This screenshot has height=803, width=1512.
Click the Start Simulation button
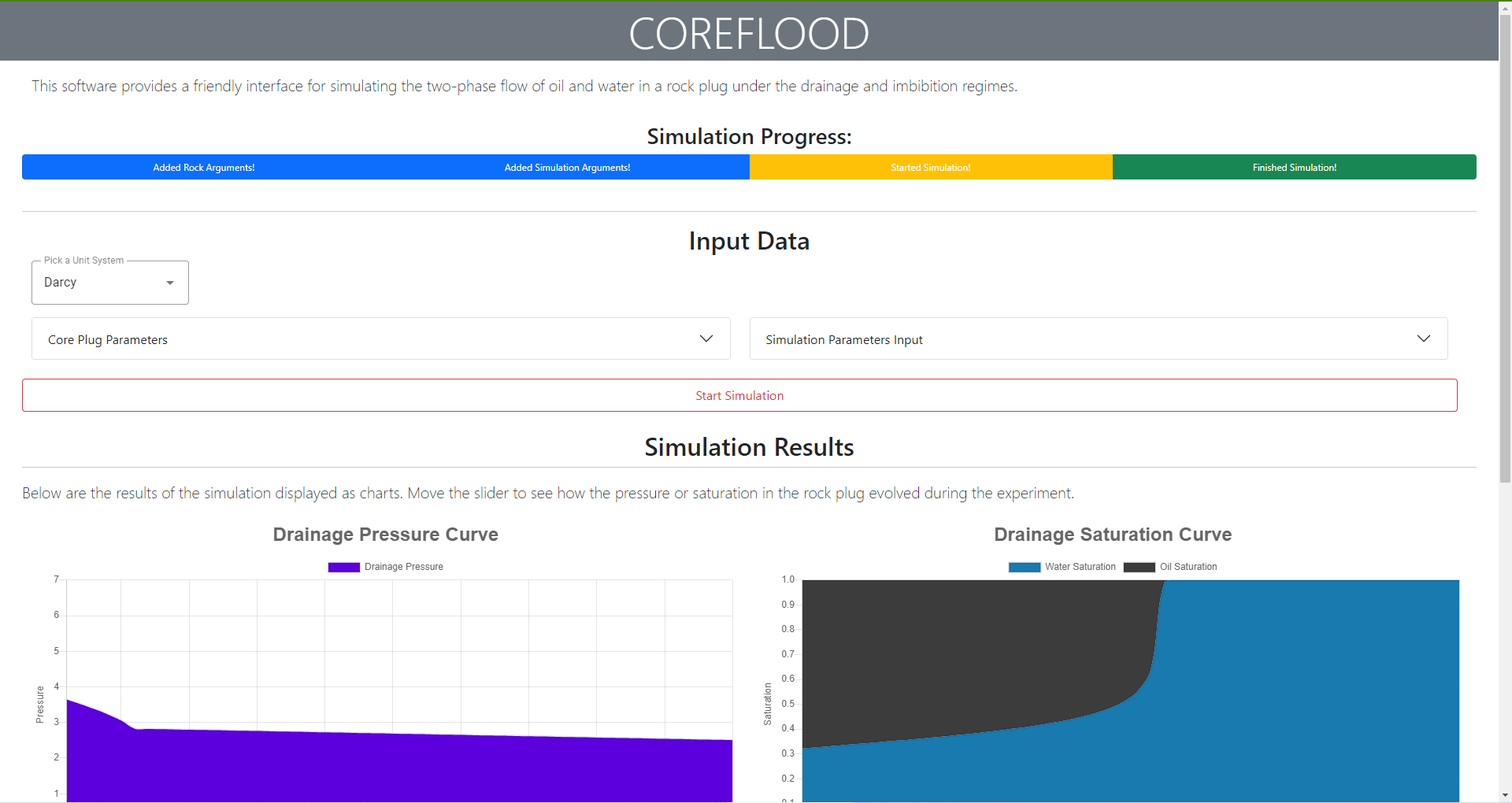[x=739, y=395]
